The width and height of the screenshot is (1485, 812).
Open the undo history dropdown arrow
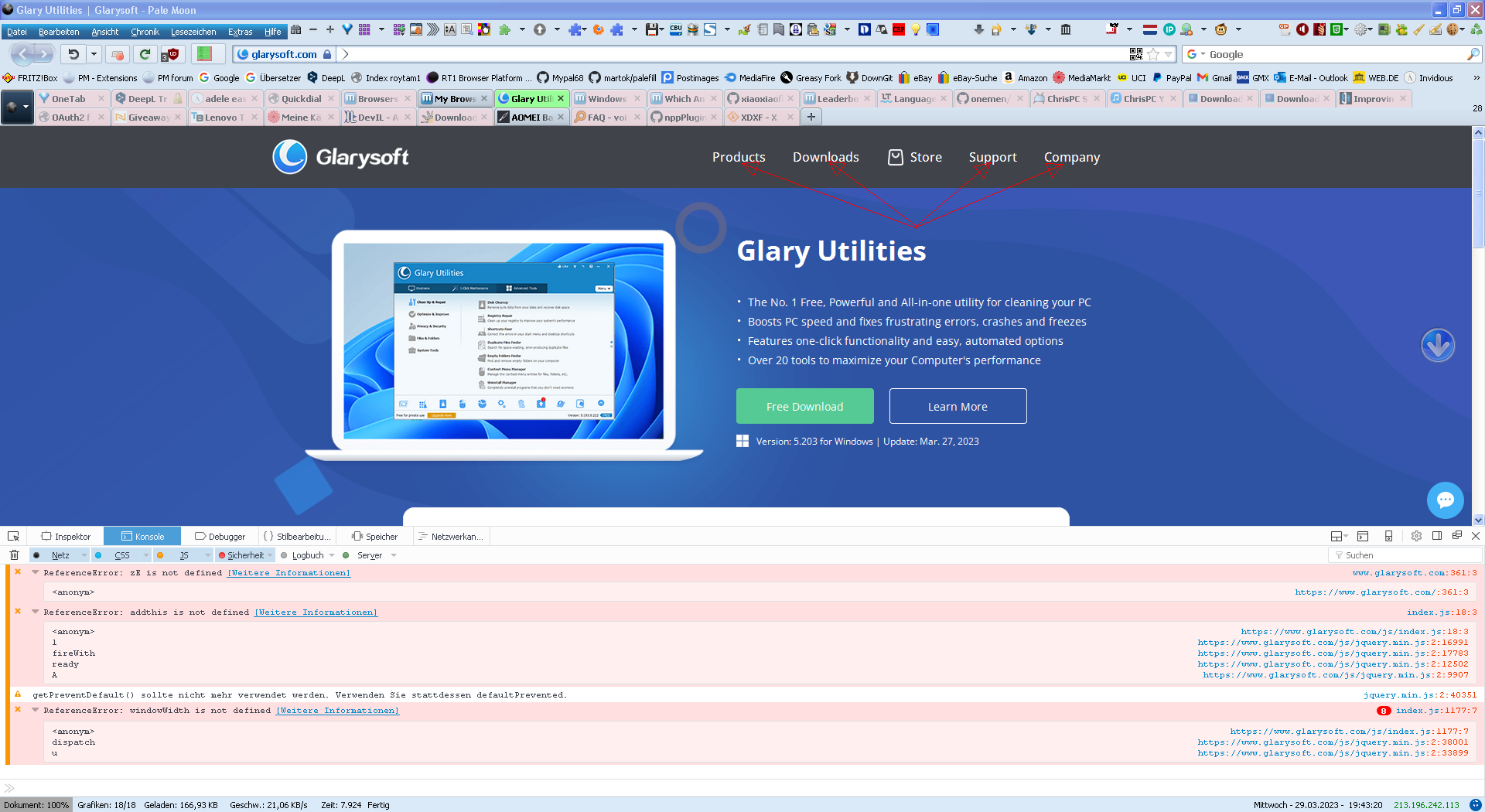tap(94, 54)
